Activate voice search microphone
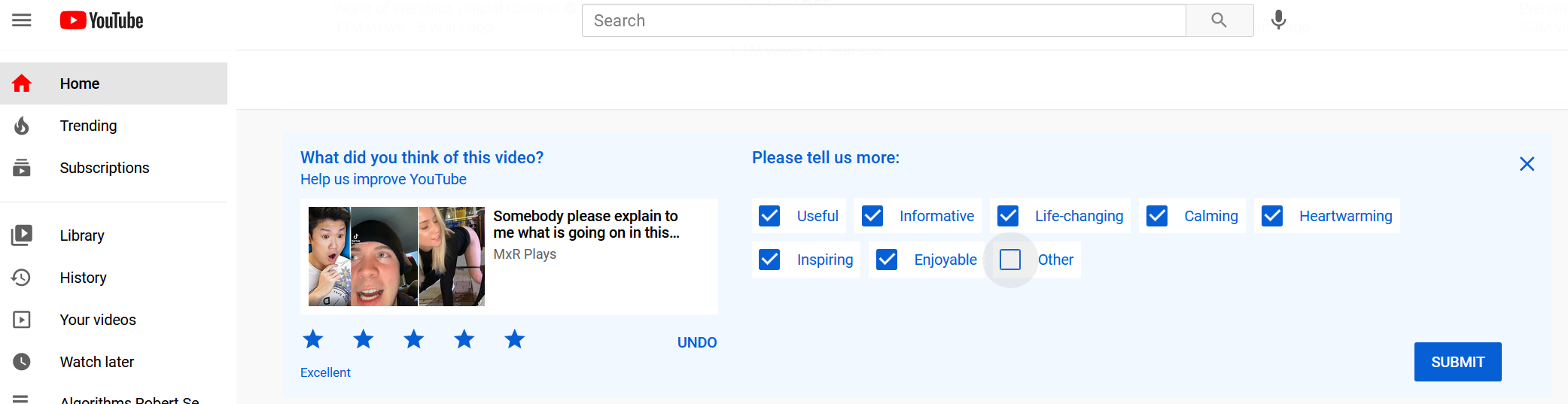Viewport: 1568px width, 404px height. [x=1278, y=20]
